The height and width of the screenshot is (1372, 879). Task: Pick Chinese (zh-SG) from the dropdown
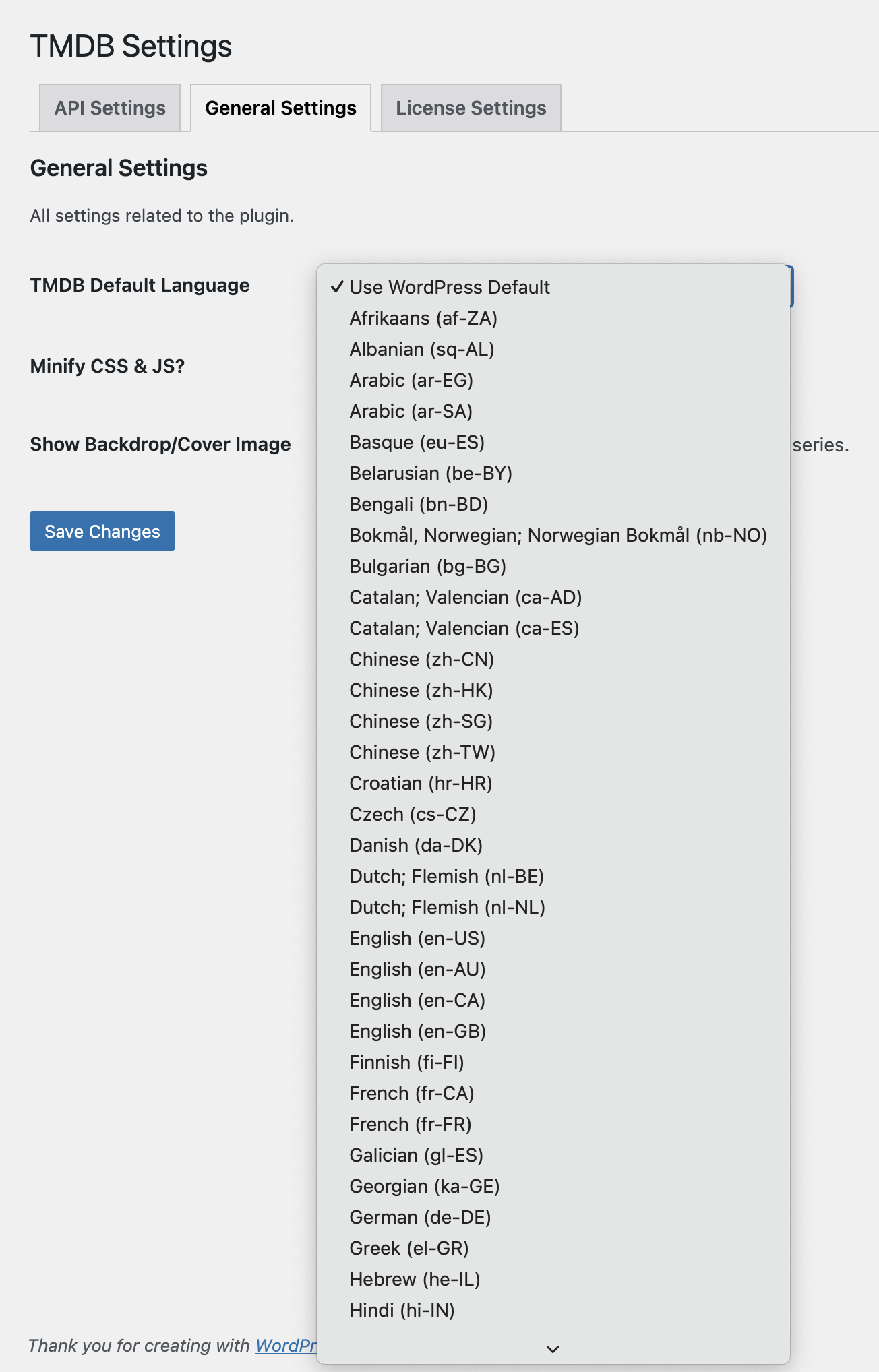[x=553, y=721]
